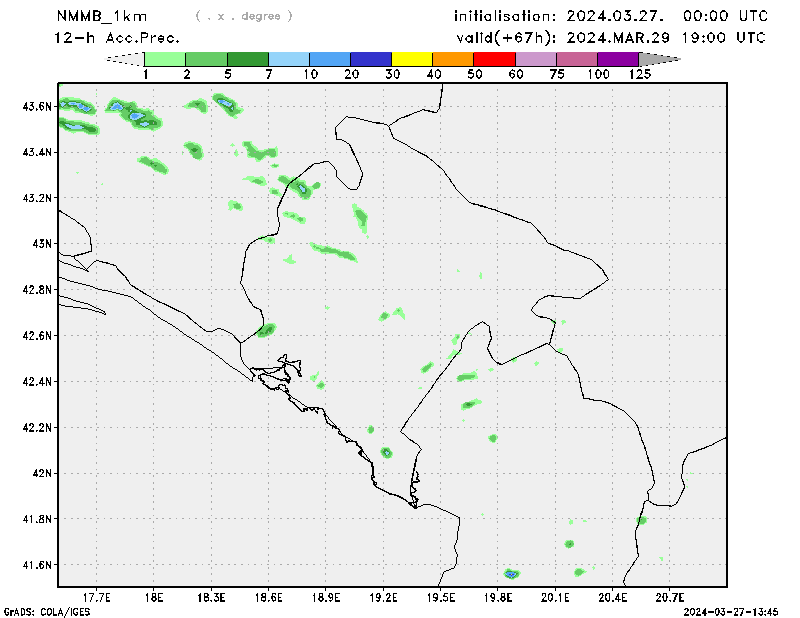Image resolution: width=800 pixels, height=618 pixels.
Task: Click the 41.8N latitude label
Action: pyautogui.click(x=37, y=519)
